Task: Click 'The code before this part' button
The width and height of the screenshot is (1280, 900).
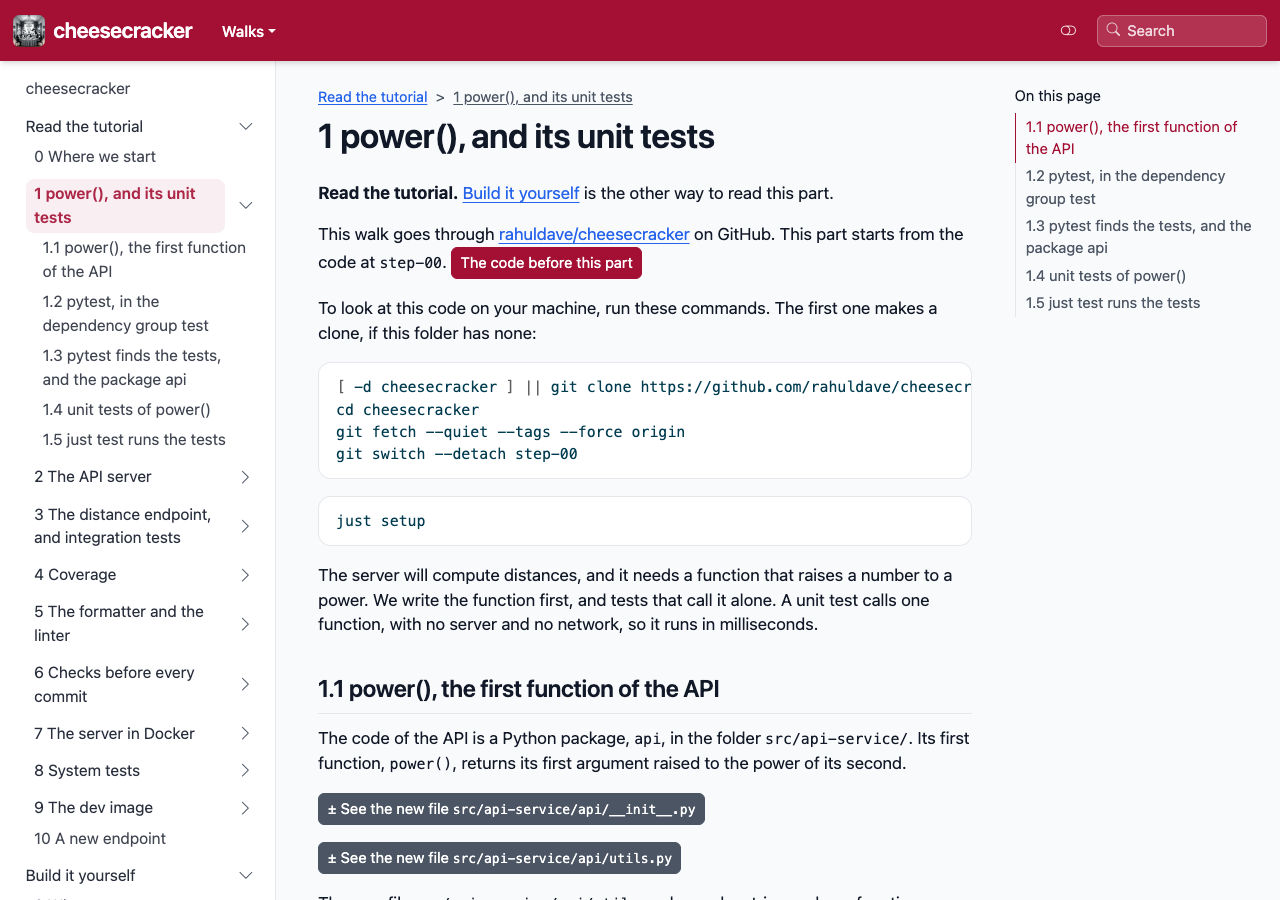Action: coord(546,263)
